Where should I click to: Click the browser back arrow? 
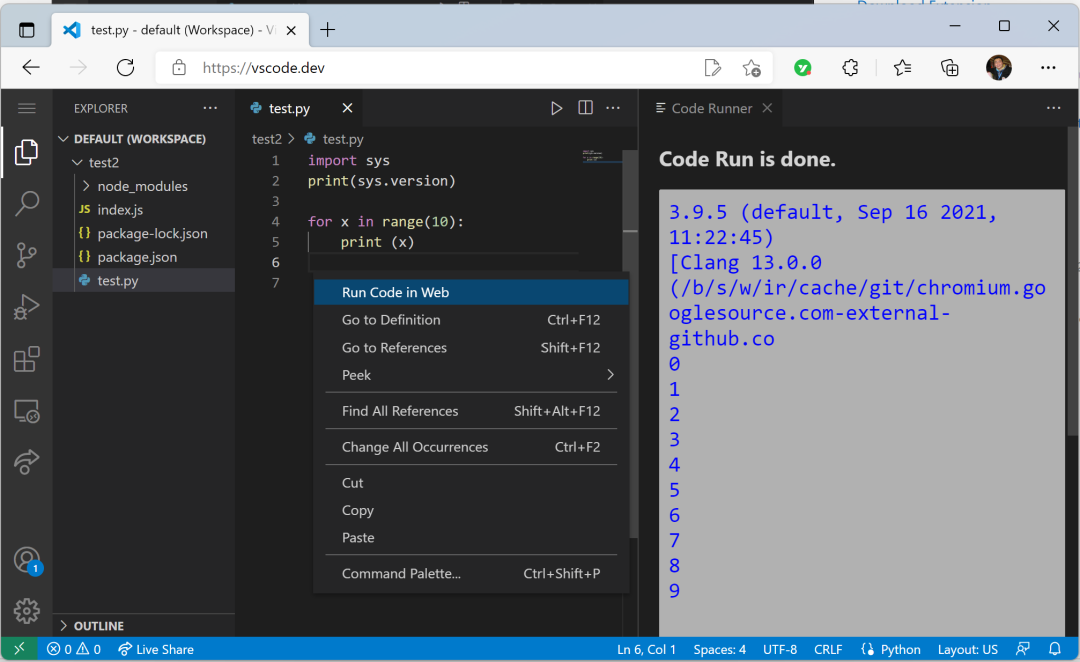31,68
